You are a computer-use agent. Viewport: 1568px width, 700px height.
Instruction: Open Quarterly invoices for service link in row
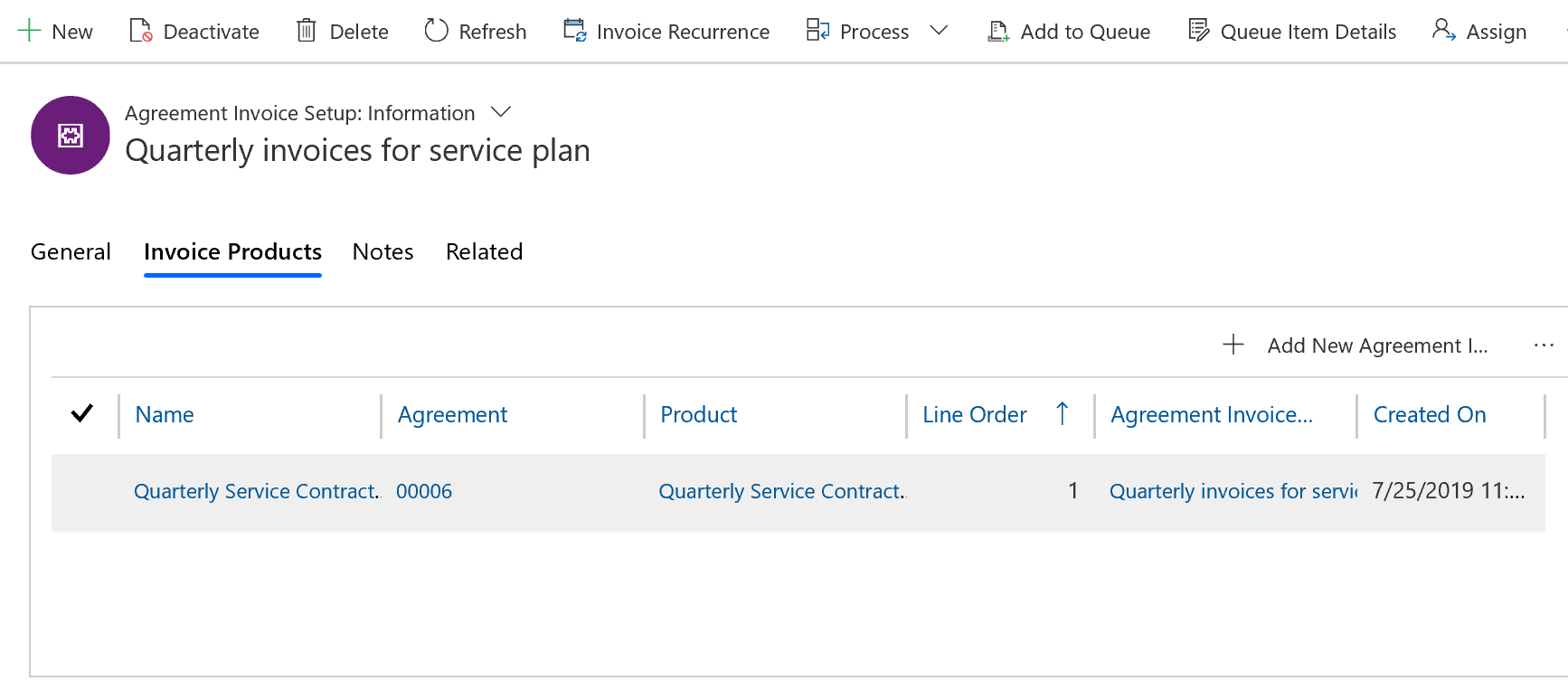tap(1233, 491)
